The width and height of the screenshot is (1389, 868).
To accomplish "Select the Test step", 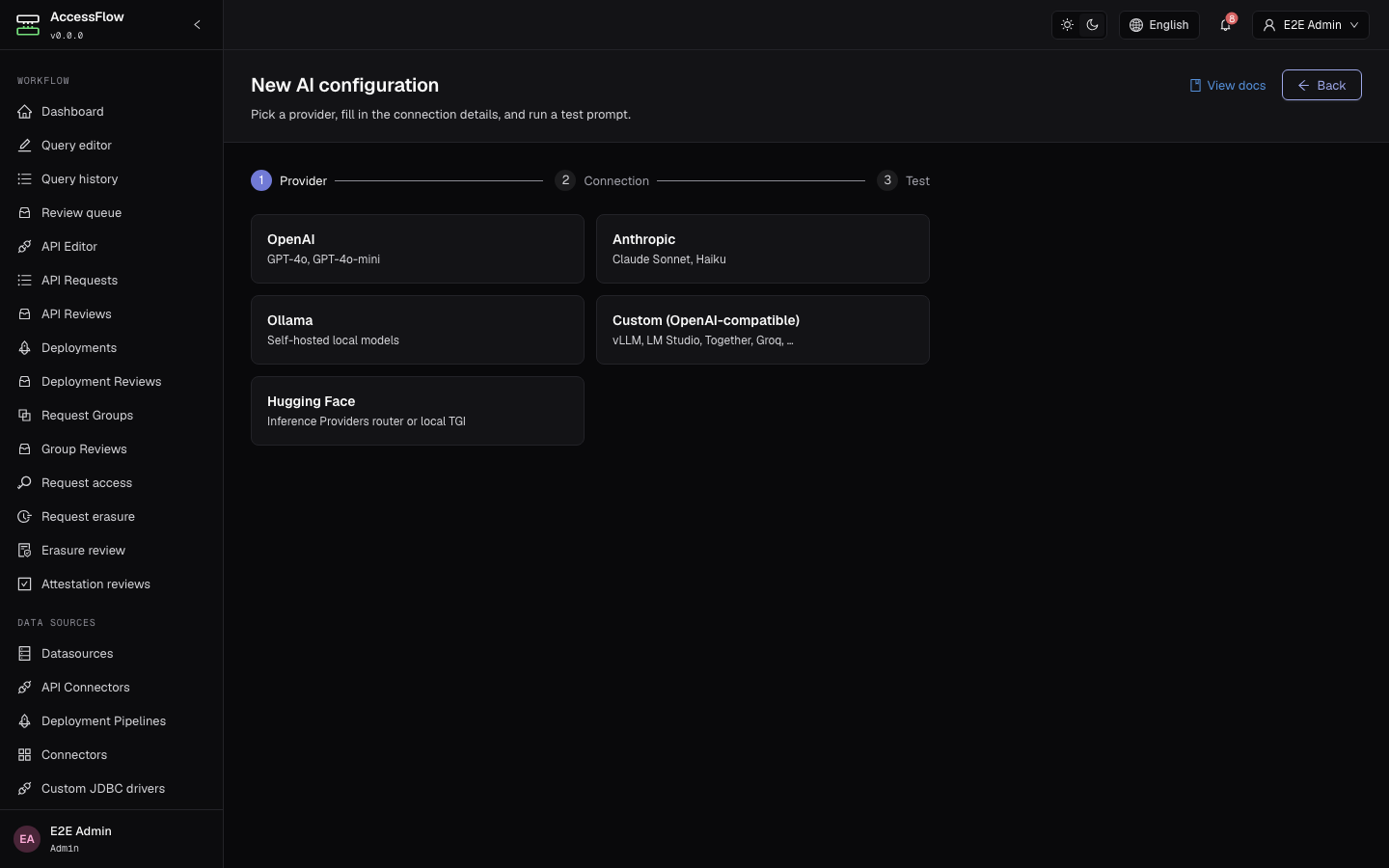I will click(x=903, y=180).
